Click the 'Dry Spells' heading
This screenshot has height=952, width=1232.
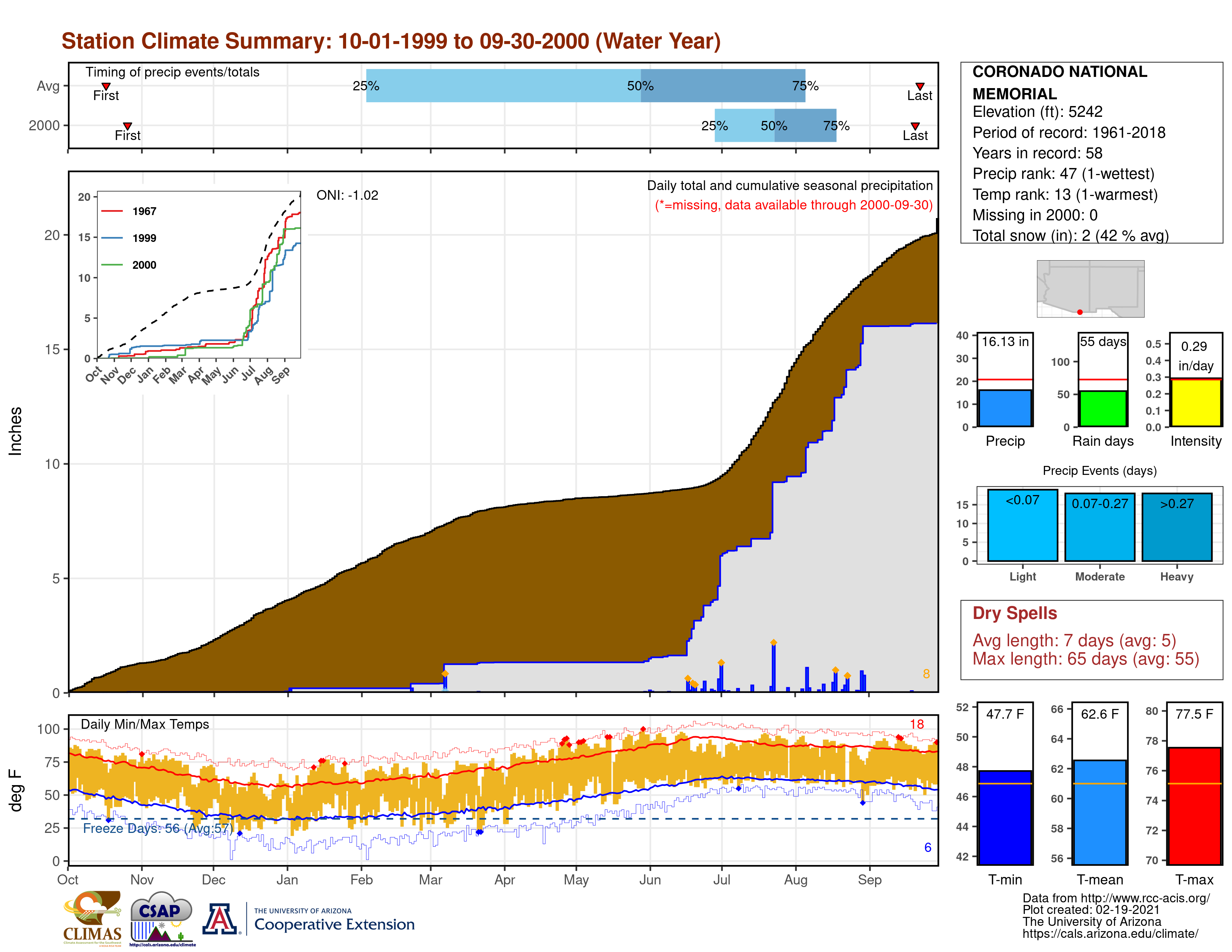1014,613
